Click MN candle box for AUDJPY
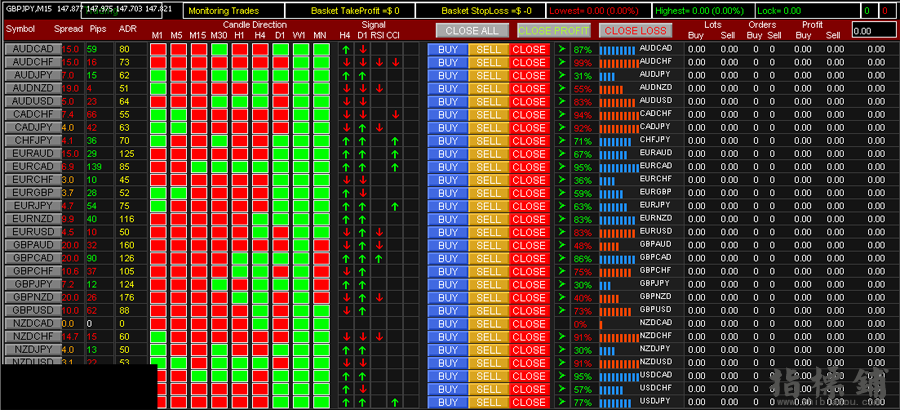The width and height of the screenshot is (900, 410). (x=321, y=75)
